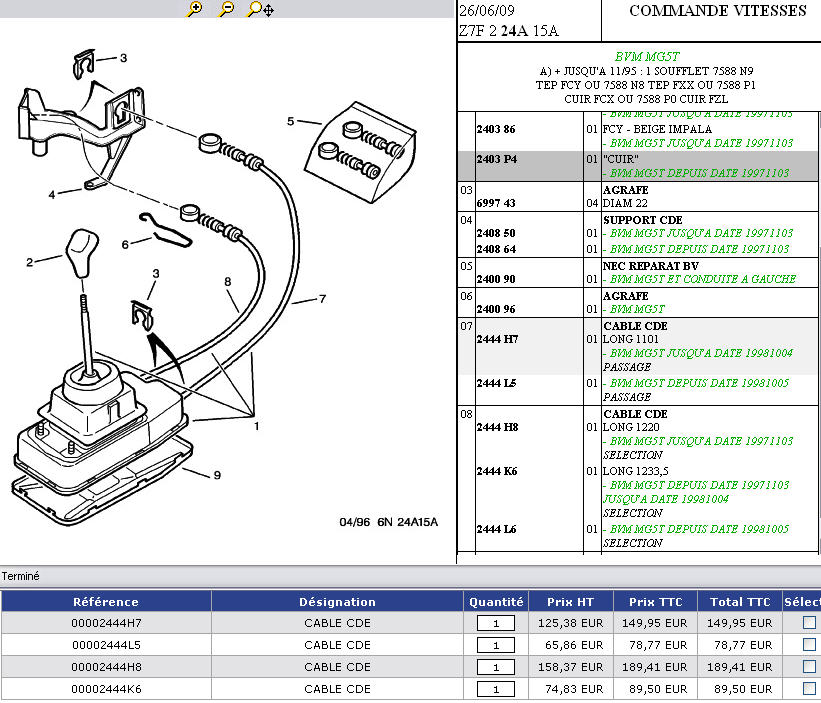Click part reference 2444 H8
Screen dimensions: 821x703
tap(497, 427)
